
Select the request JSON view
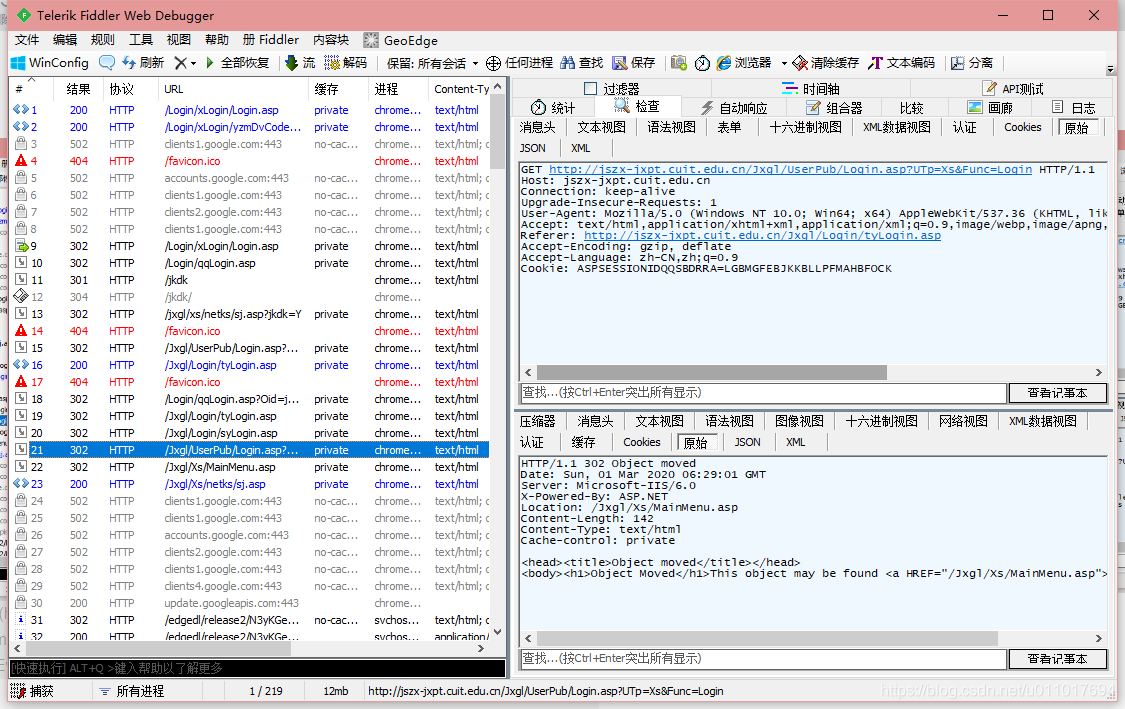pyautogui.click(x=532, y=149)
